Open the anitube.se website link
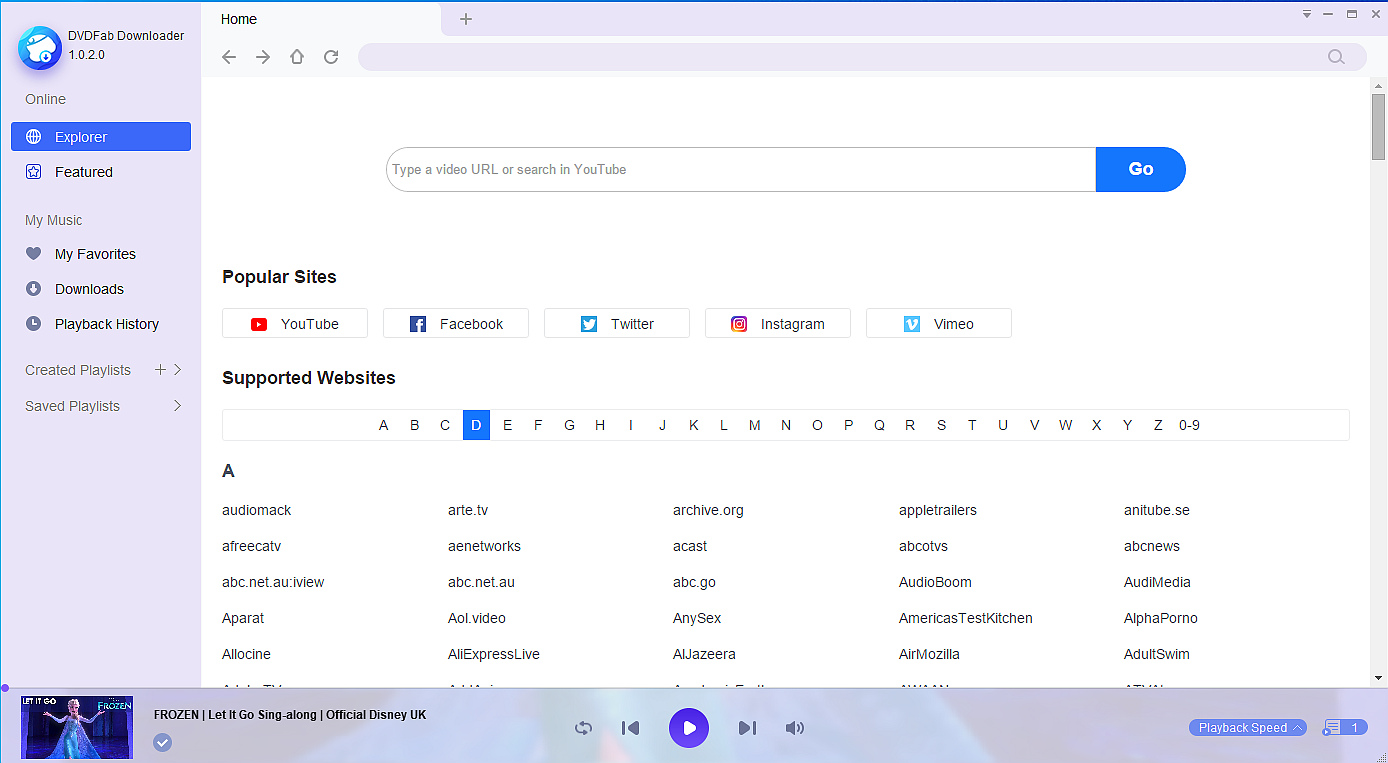This screenshot has height=763, width=1388. pos(1157,510)
